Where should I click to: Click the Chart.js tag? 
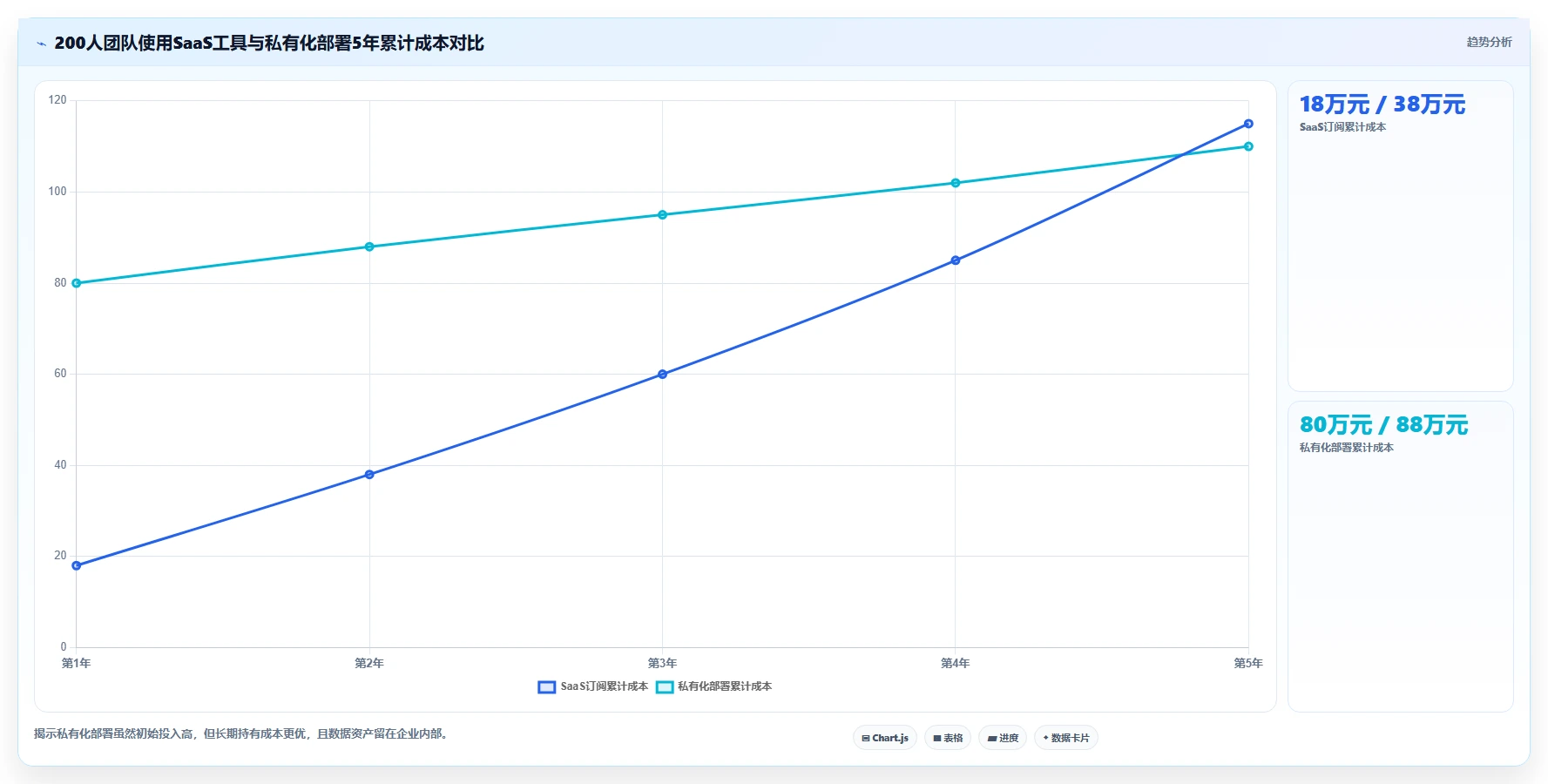pos(885,738)
